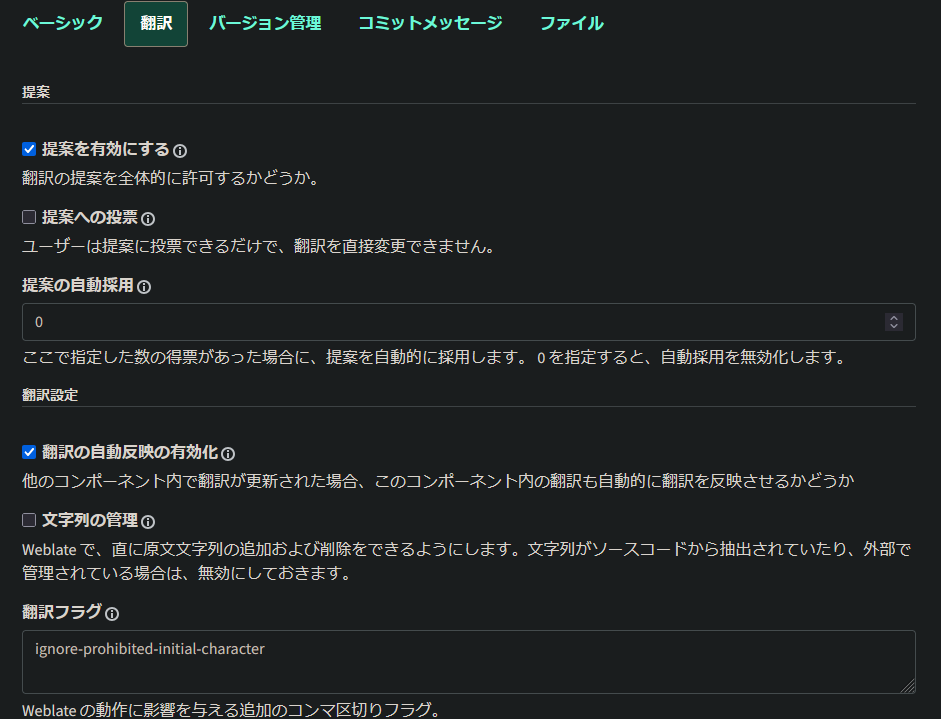Screen dimensions: 941x719
Task: Open the コミットメッセージ tab
Action: 430,23
